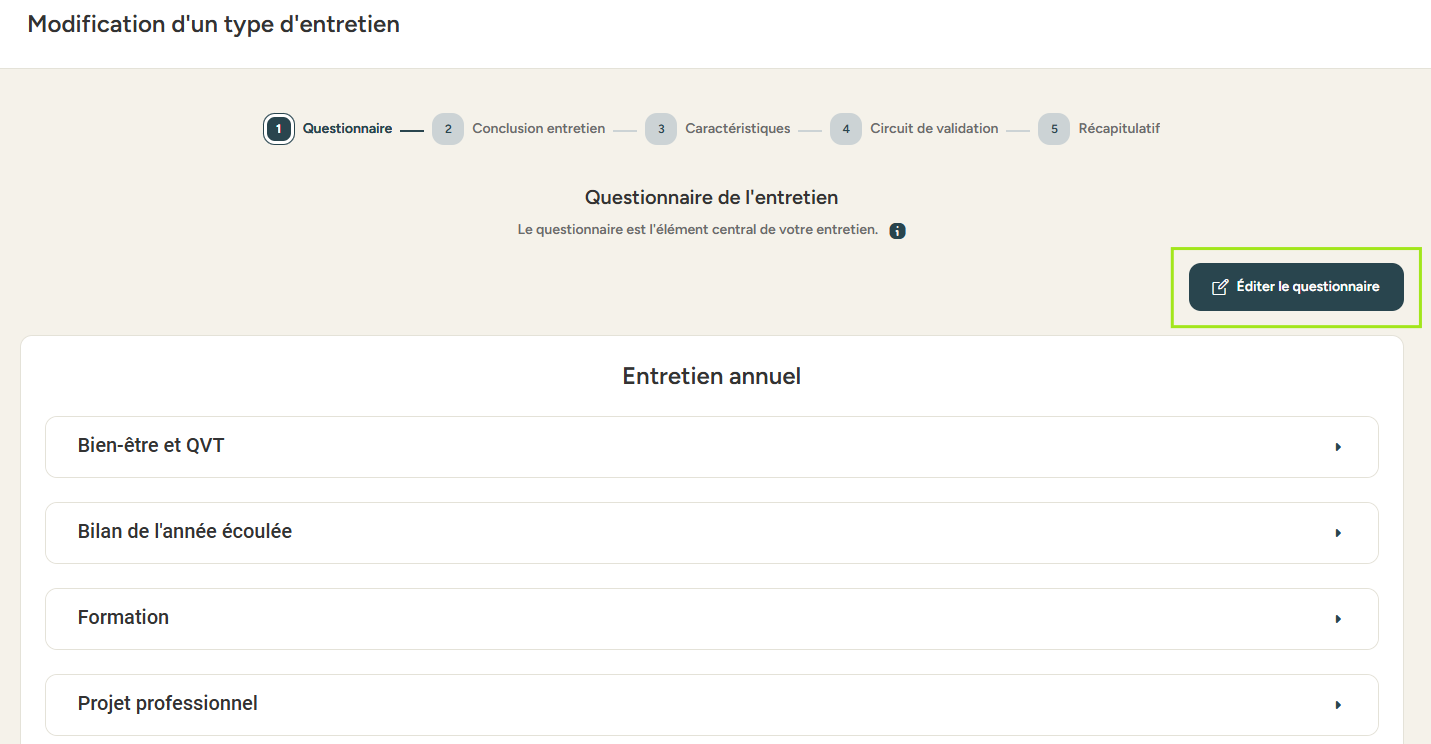The height and width of the screenshot is (744, 1431).
Task: Expand Bien-être et QVT arrow
Action: (1338, 447)
